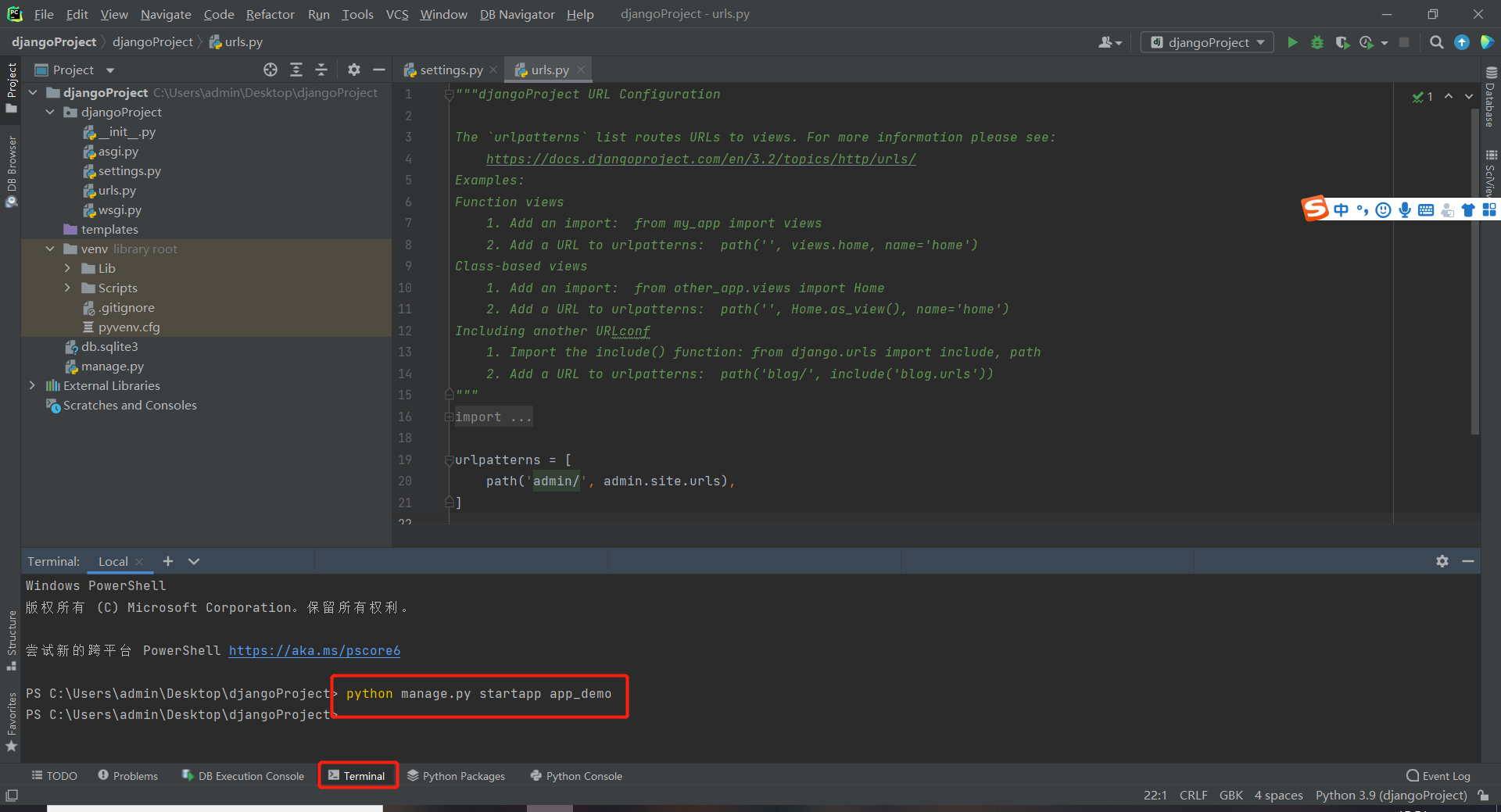Expand External Libraries node
This screenshot has width=1501, height=812.
[x=33, y=385]
